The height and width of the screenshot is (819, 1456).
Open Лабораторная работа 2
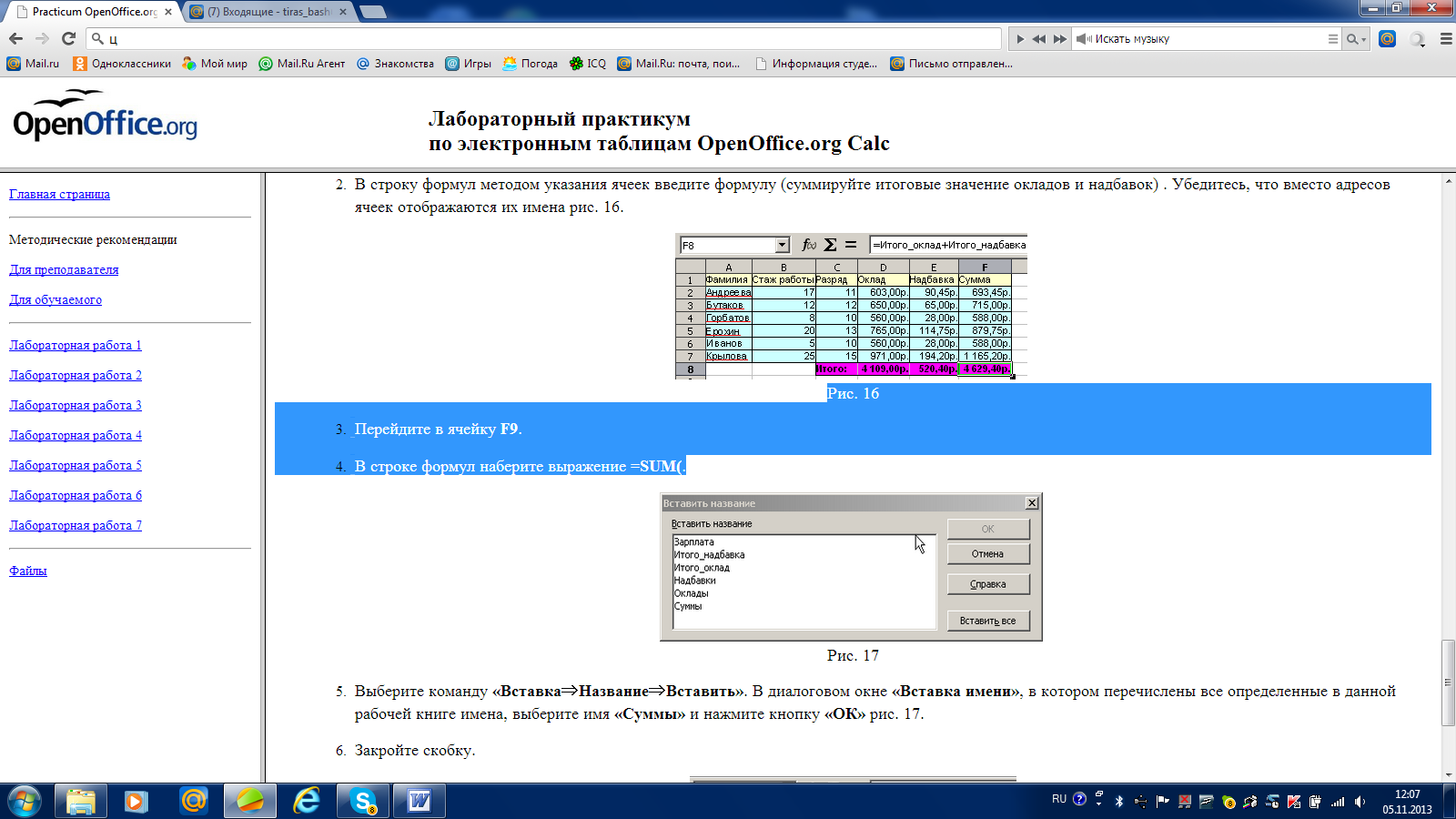click(76, 375)
